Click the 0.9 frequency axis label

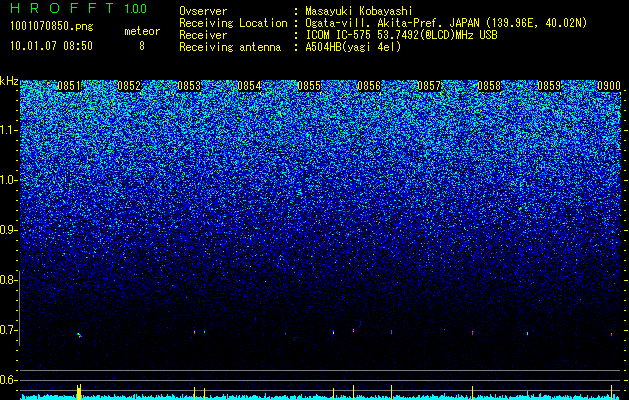(x=7, y=231)
